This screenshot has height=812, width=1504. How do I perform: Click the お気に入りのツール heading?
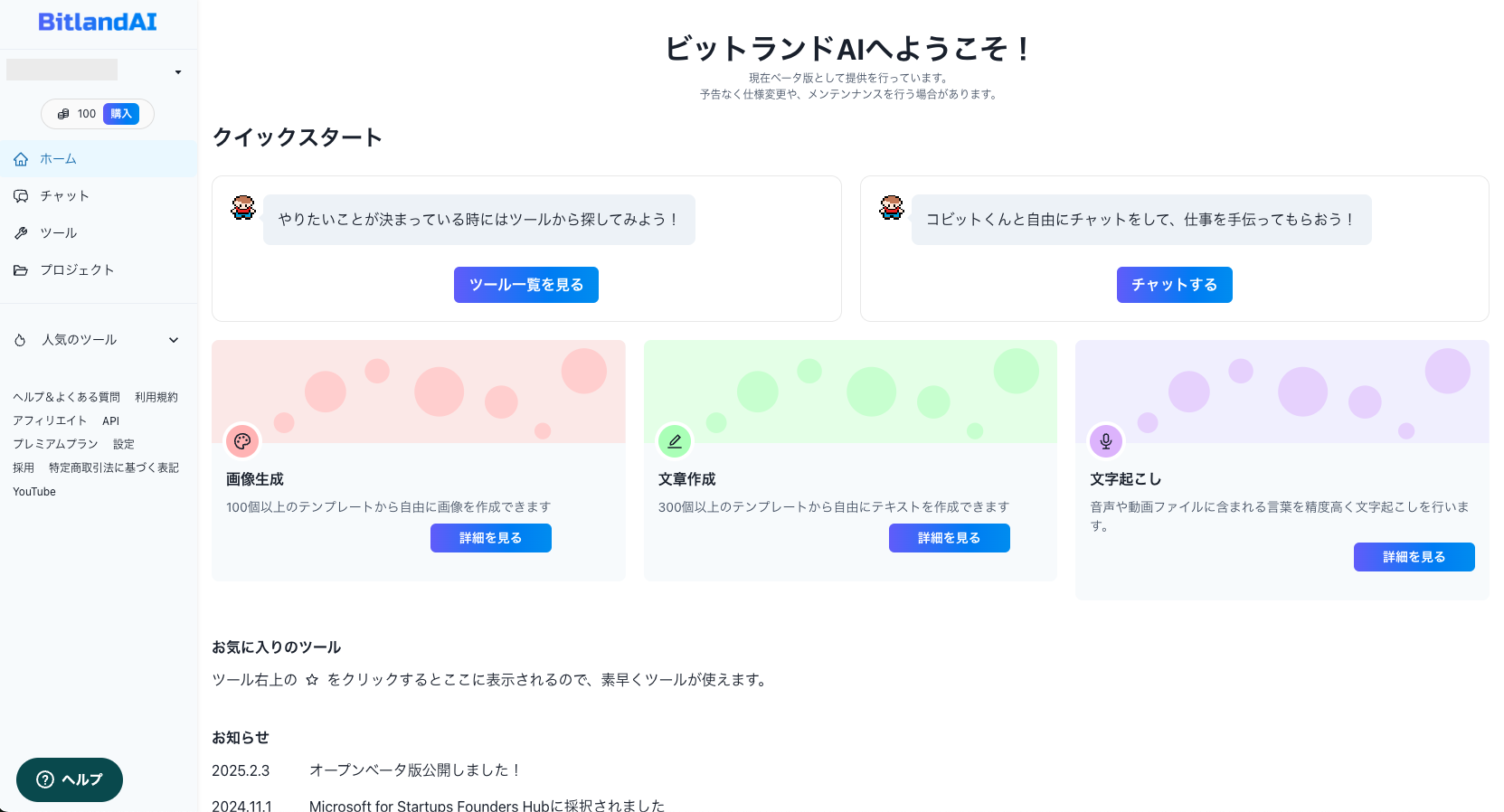click(277, 647)
